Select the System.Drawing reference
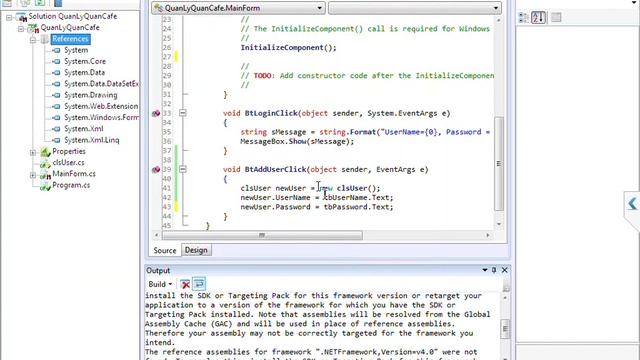 (x=91, y=95)
